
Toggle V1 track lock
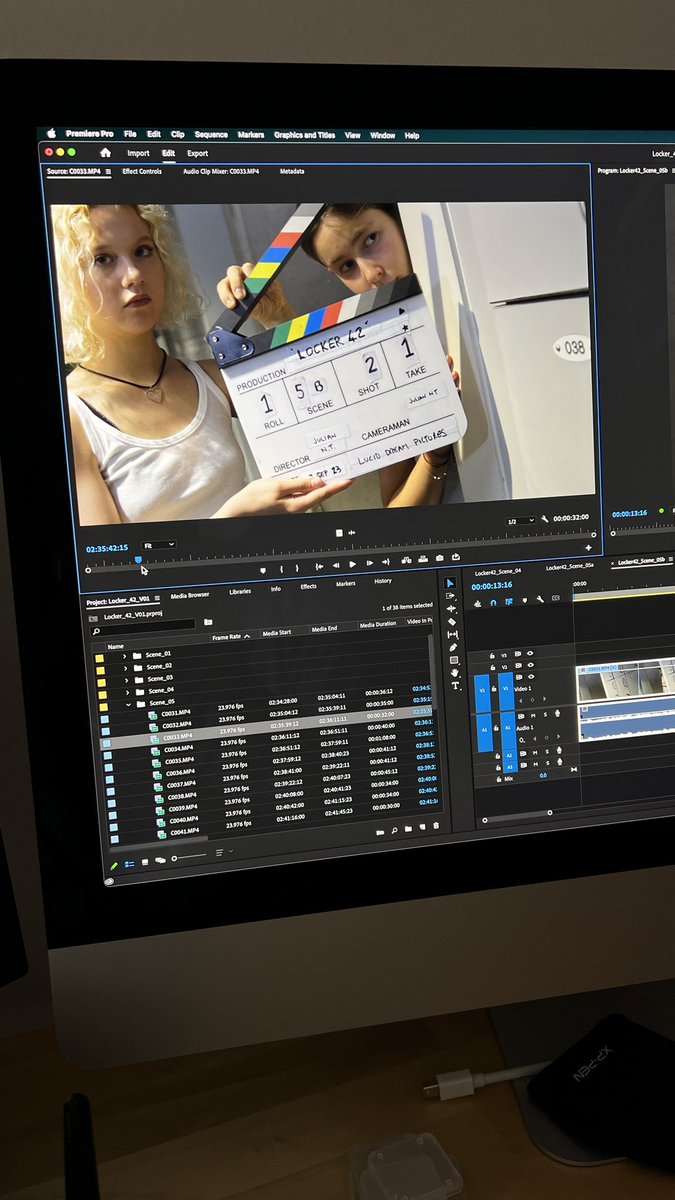[x=494, y=689]
